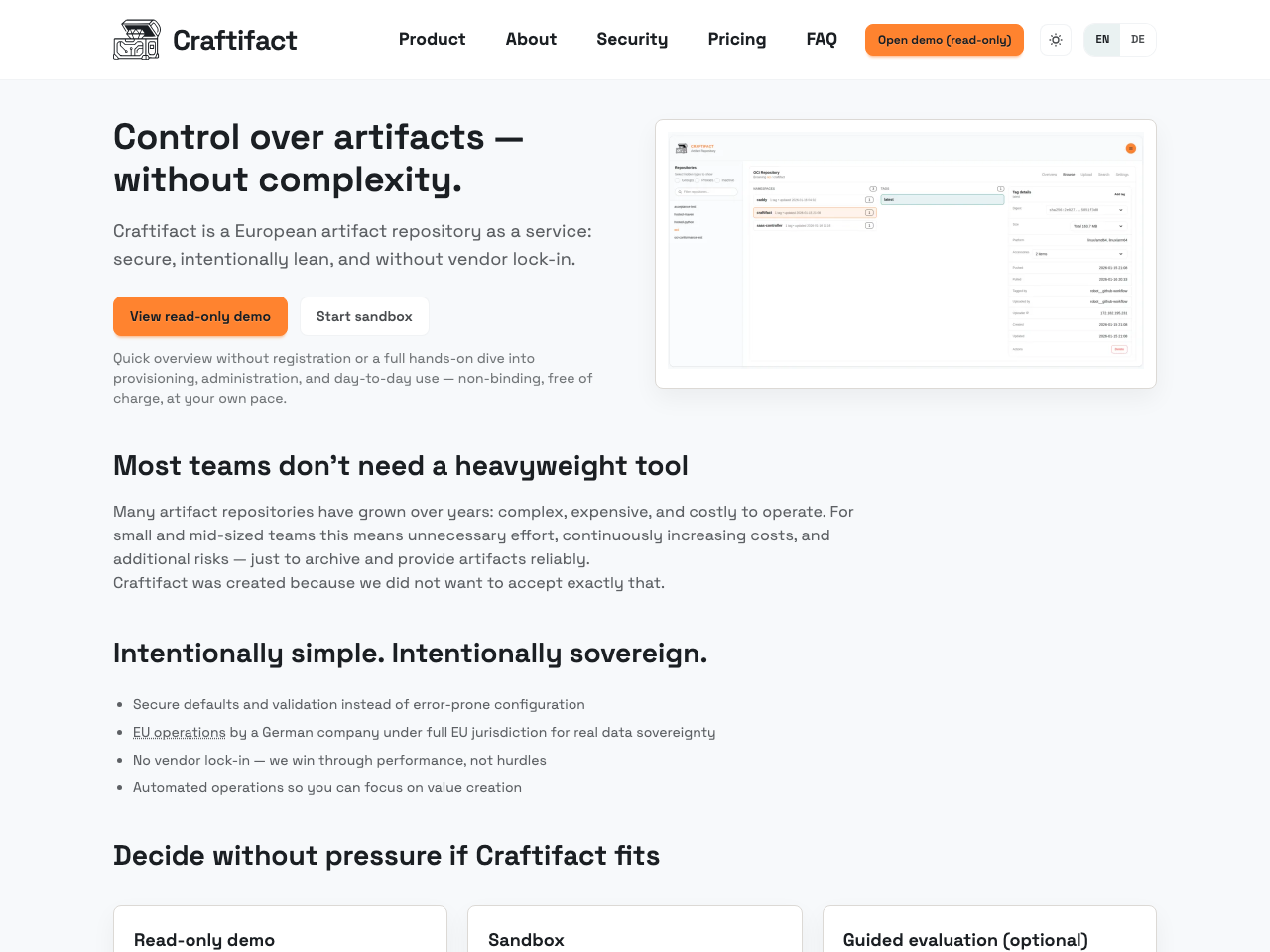
Task: Expand the Accessories '2 items' dropdown
Action: pyautogui.click(x=1079, y=254)
